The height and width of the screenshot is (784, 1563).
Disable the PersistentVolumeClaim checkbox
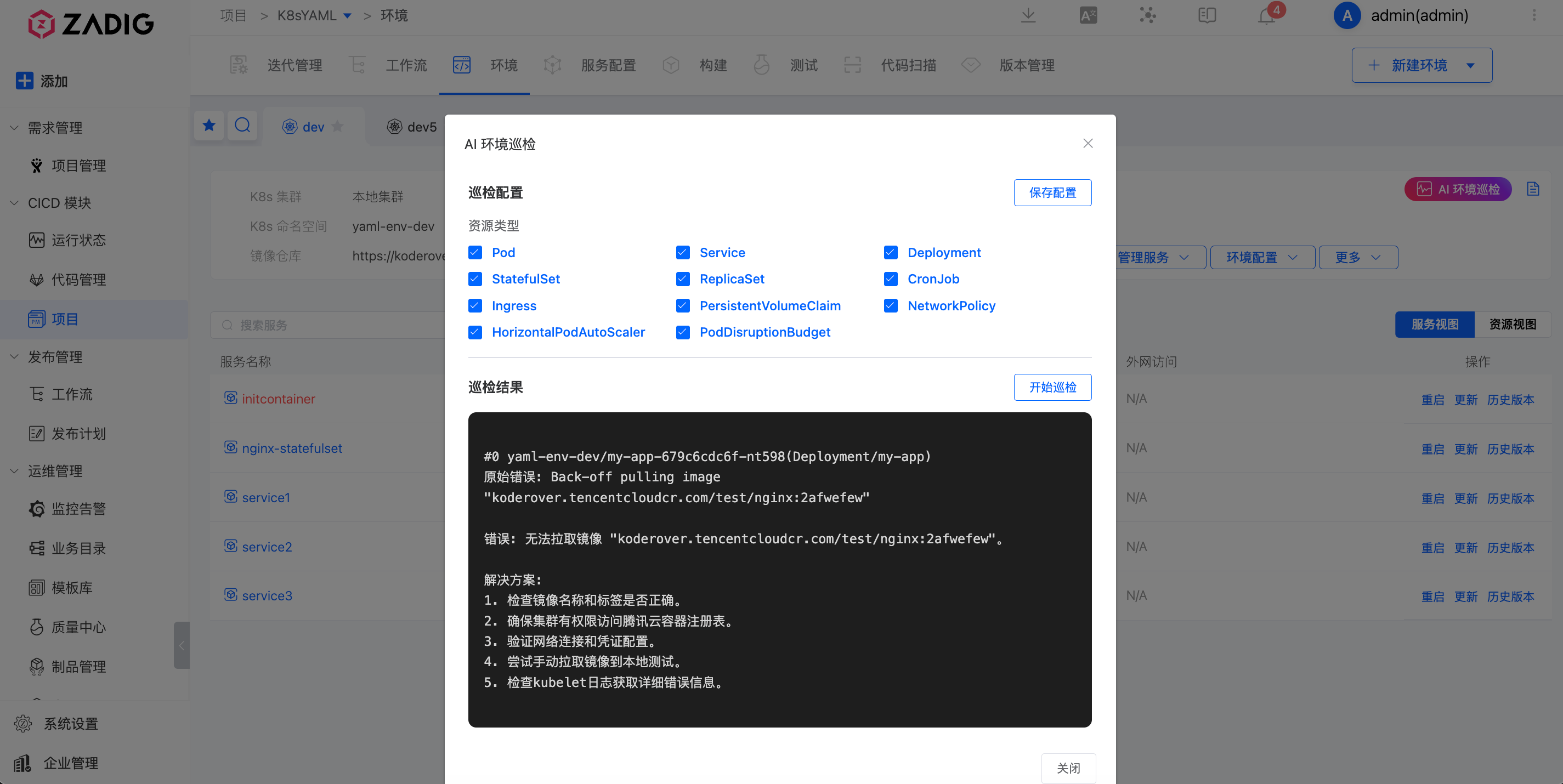click(x=683, y=305)
